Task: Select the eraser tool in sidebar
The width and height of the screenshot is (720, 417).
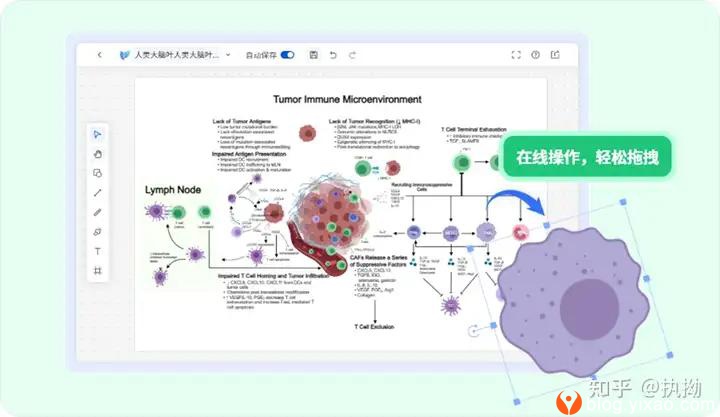Action: point(97,232)
